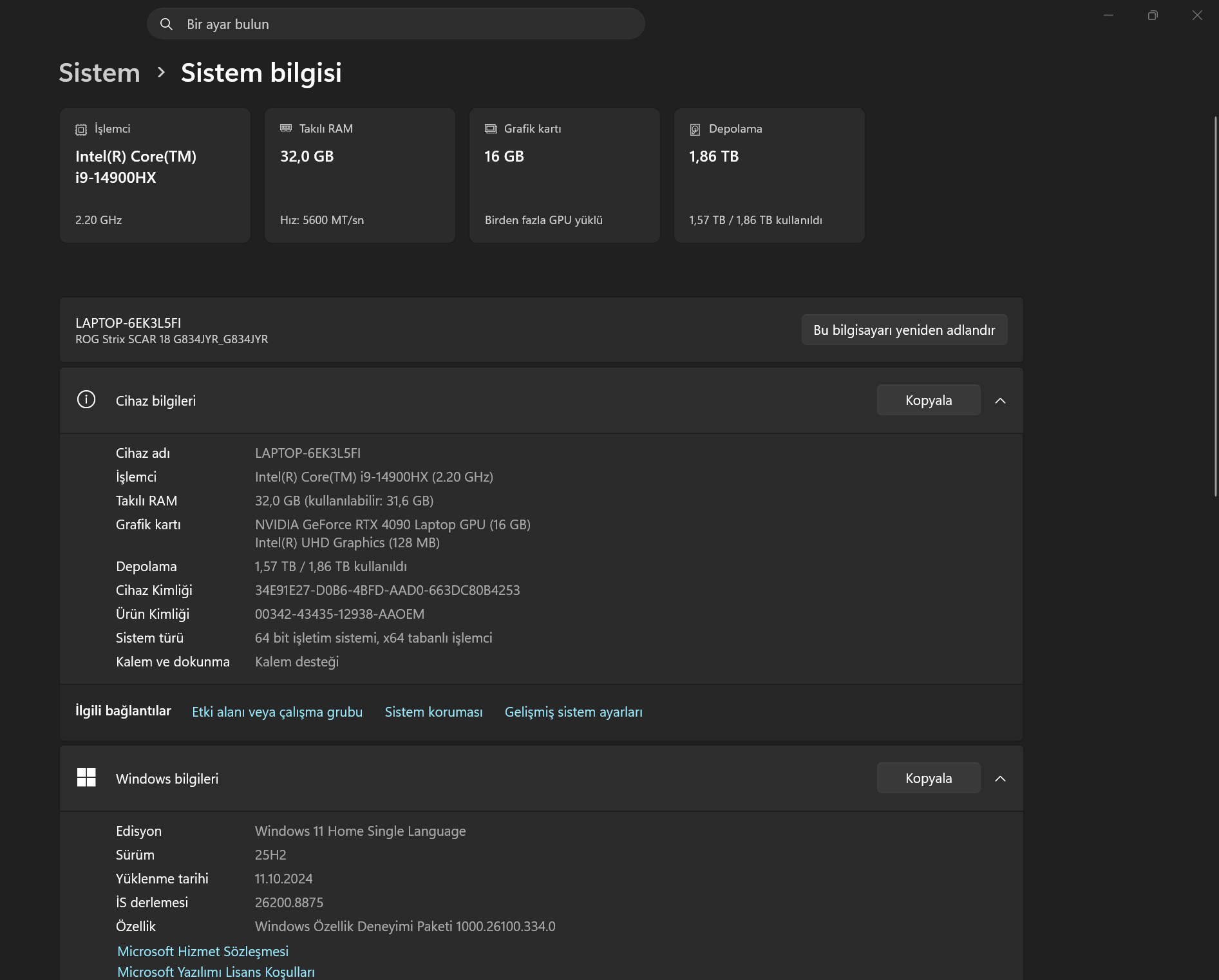
Task: Click the Cihaz bilgileri info icon
Action: (x=86, y=400)
